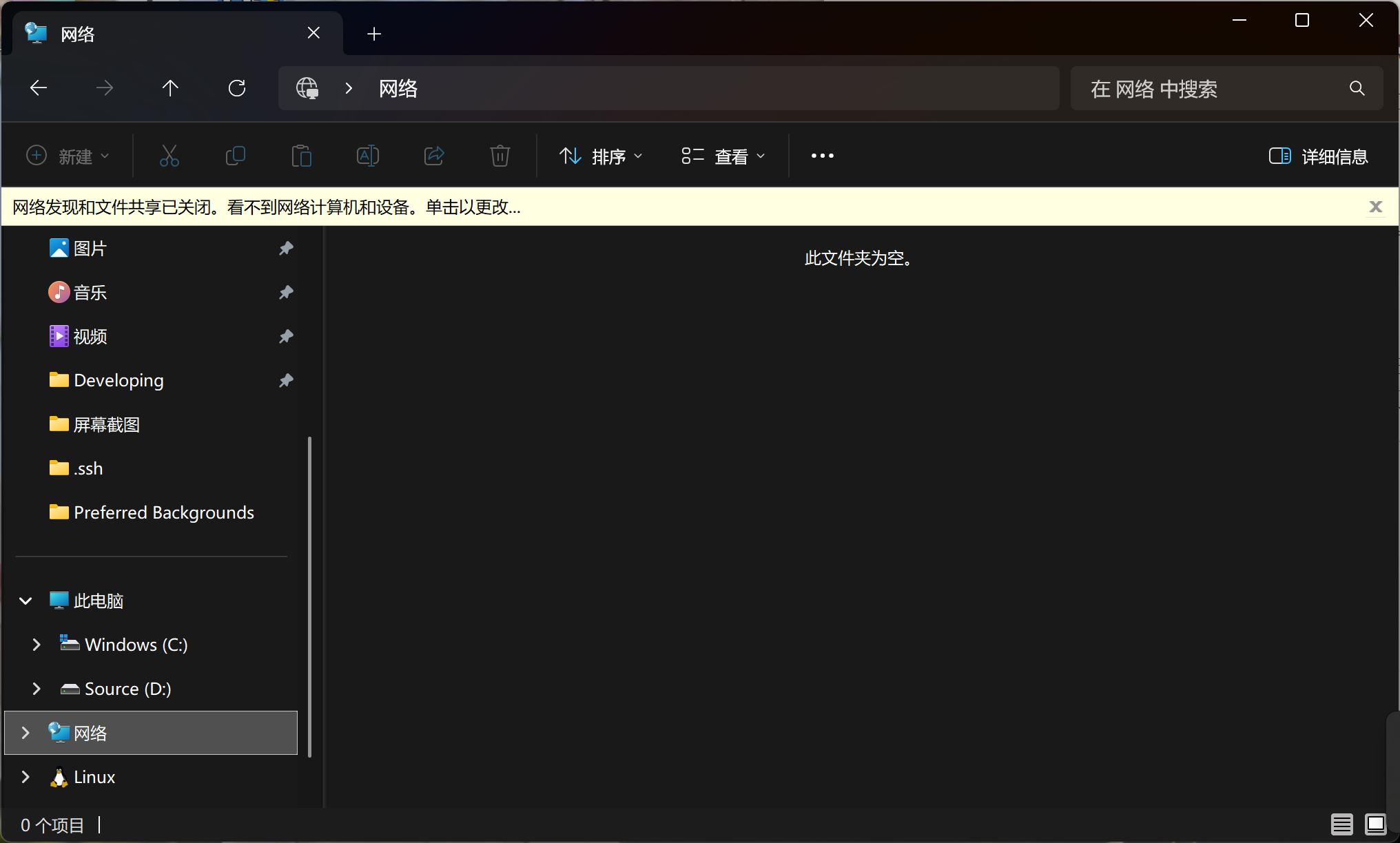Open the 新建 dropdown menu
Screen dimensions: 1400x843
pyautogui.click(x=68, y=156)
